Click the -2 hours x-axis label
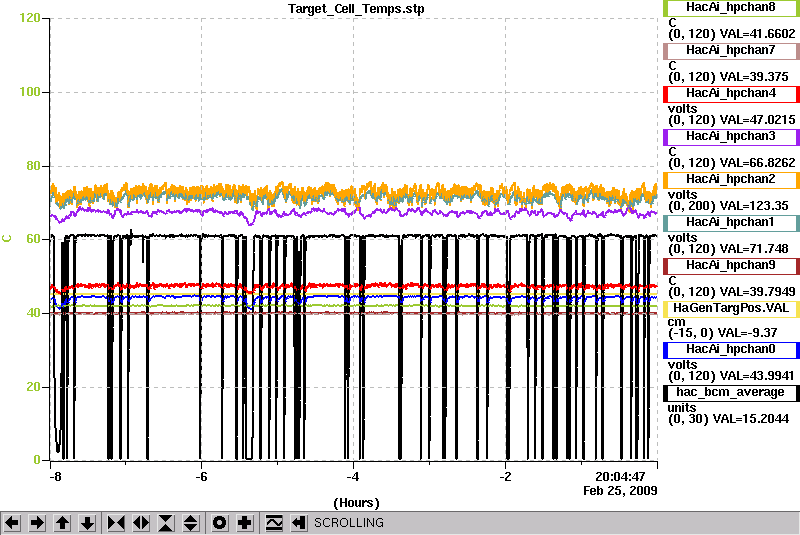Image resolution: width=800 pixels, height=535 pixels. point(505,477)
